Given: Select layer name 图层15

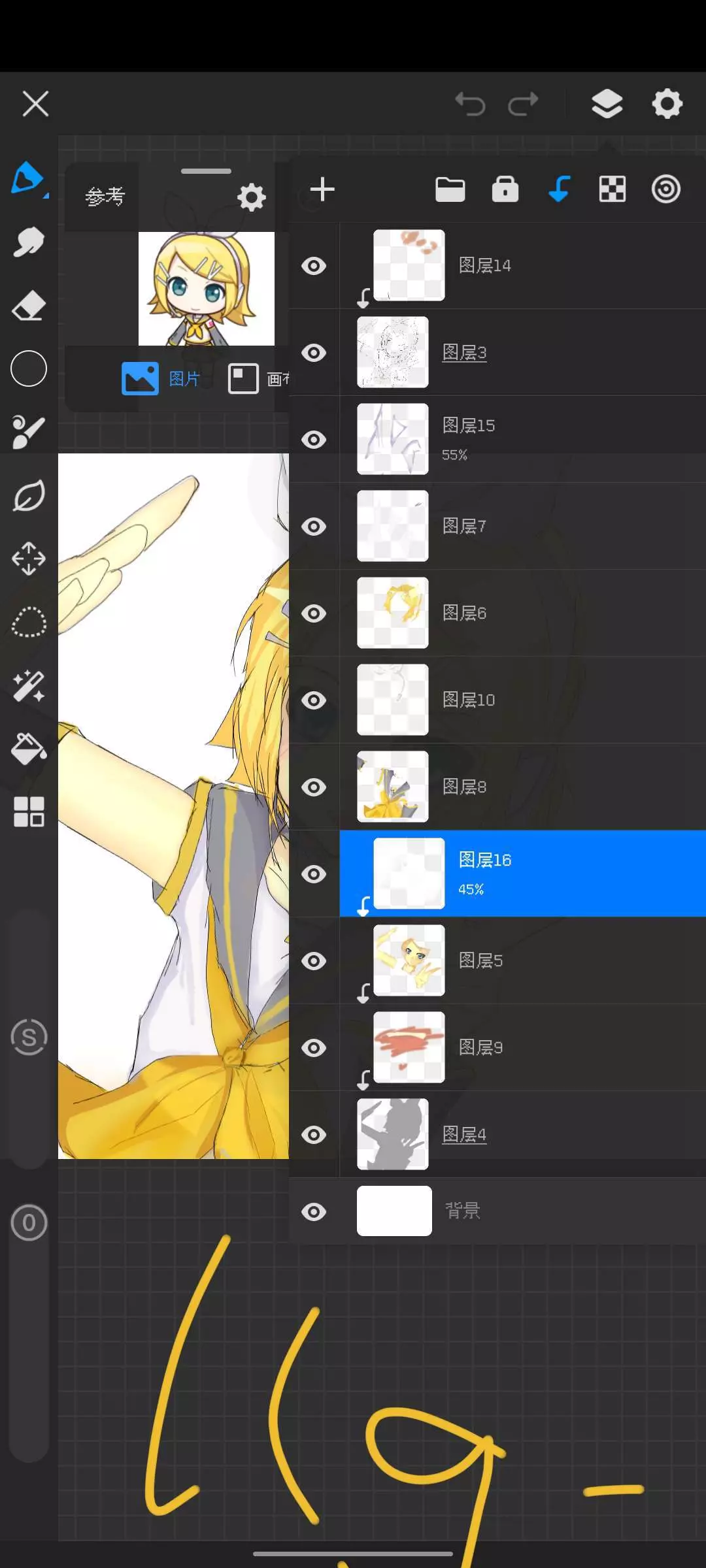Looking at the screenshot, I should [x=469, y=425].
